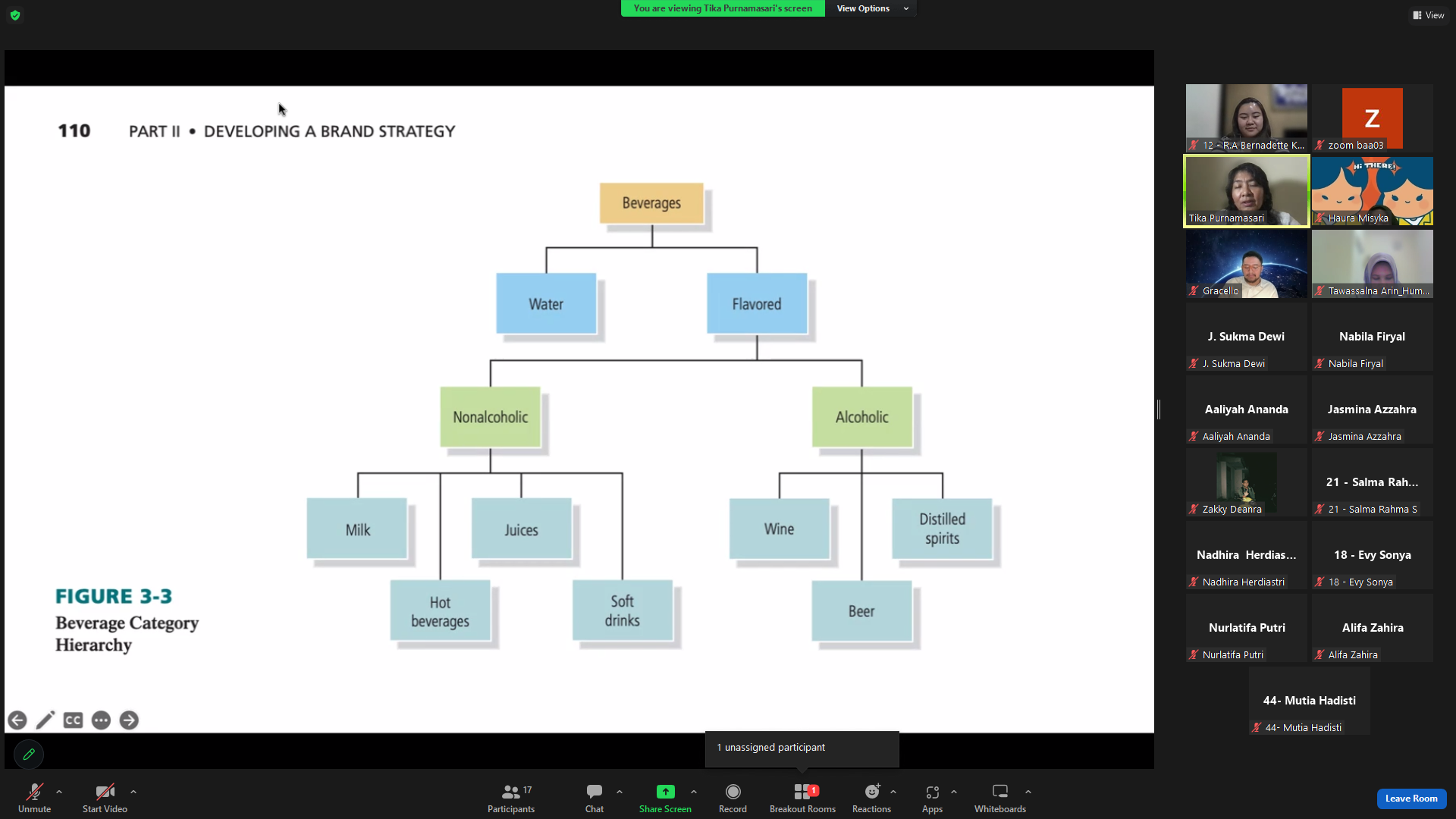This screenshot has width=1456, height=819.
Task: Expand Apps options caret
Action: coord(954,792)
